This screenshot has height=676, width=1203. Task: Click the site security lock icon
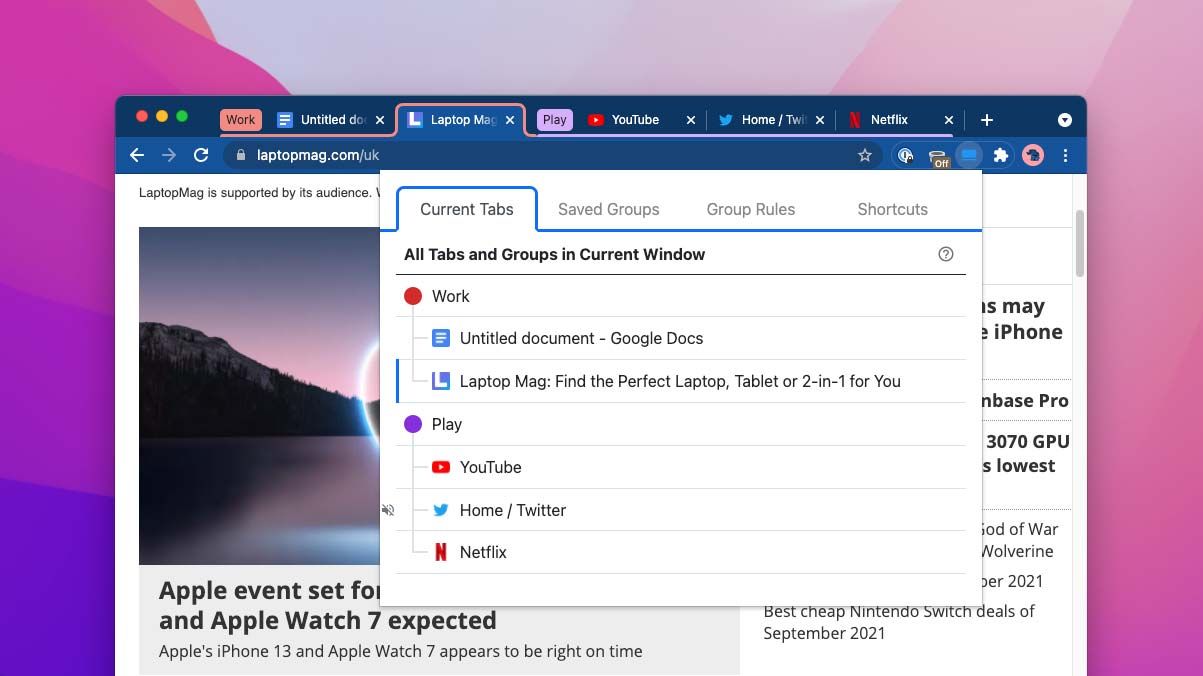[240, 155]
